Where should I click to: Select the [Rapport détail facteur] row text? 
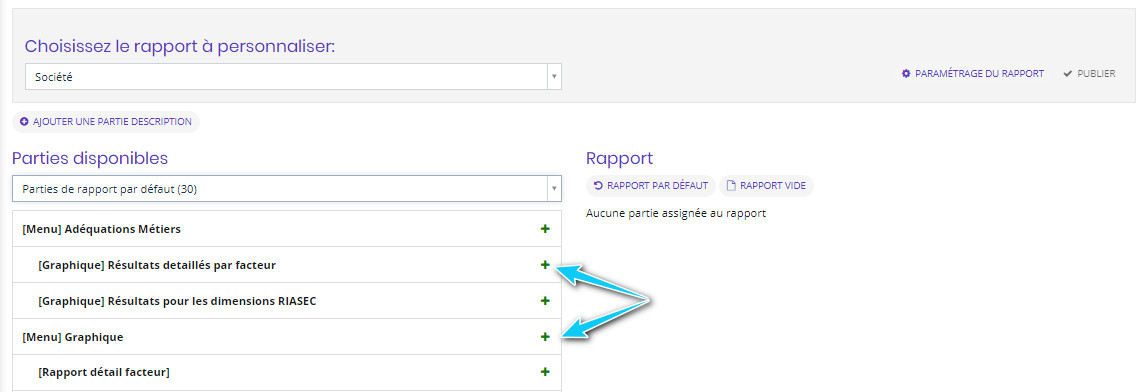[104, 372]
